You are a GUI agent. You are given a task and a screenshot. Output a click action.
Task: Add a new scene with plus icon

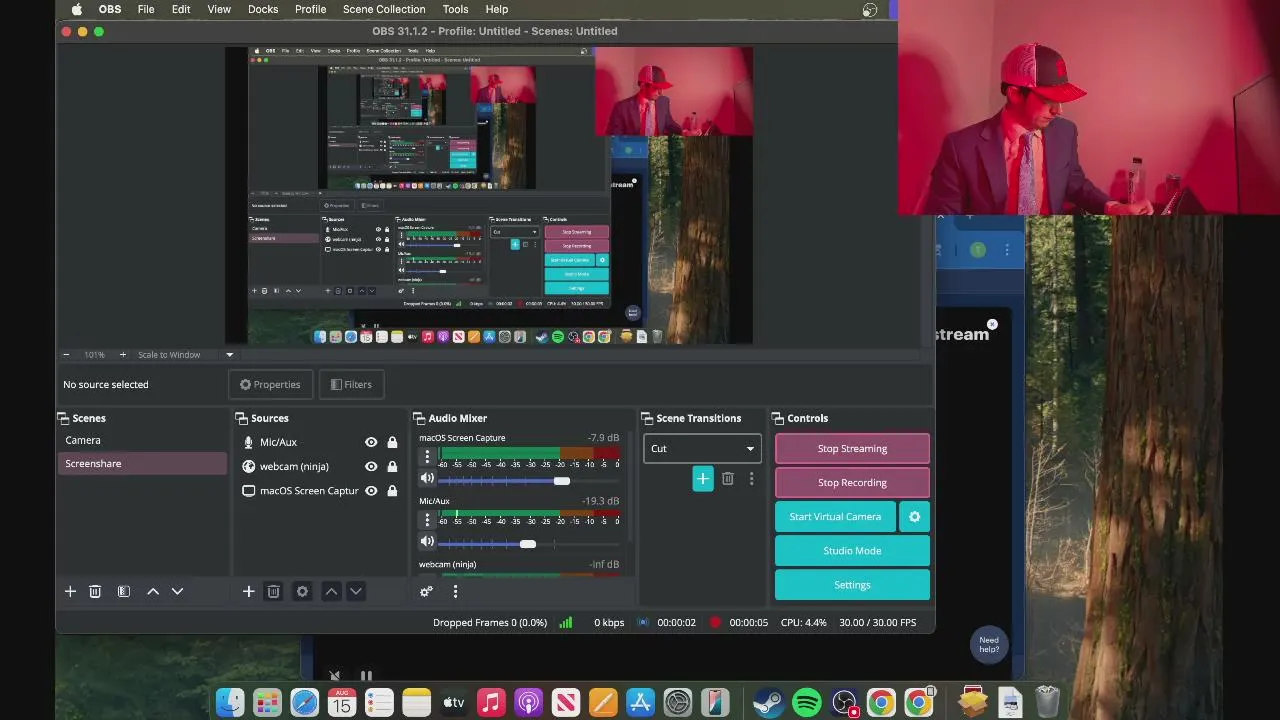coord(70,591)
